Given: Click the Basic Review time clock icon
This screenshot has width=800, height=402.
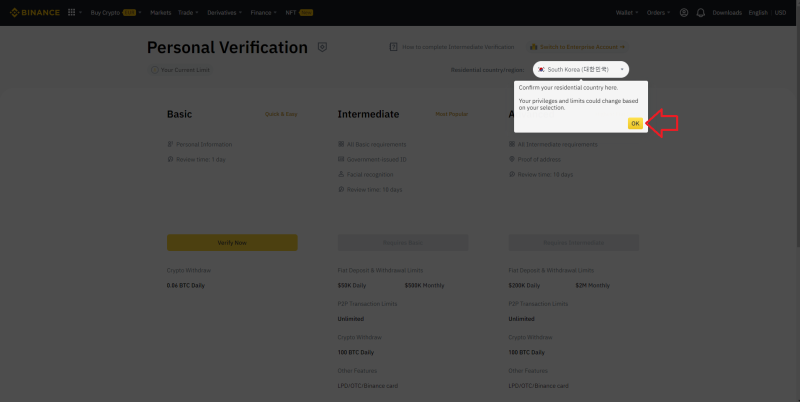Looking at the screenshot, I should [170, 159].
